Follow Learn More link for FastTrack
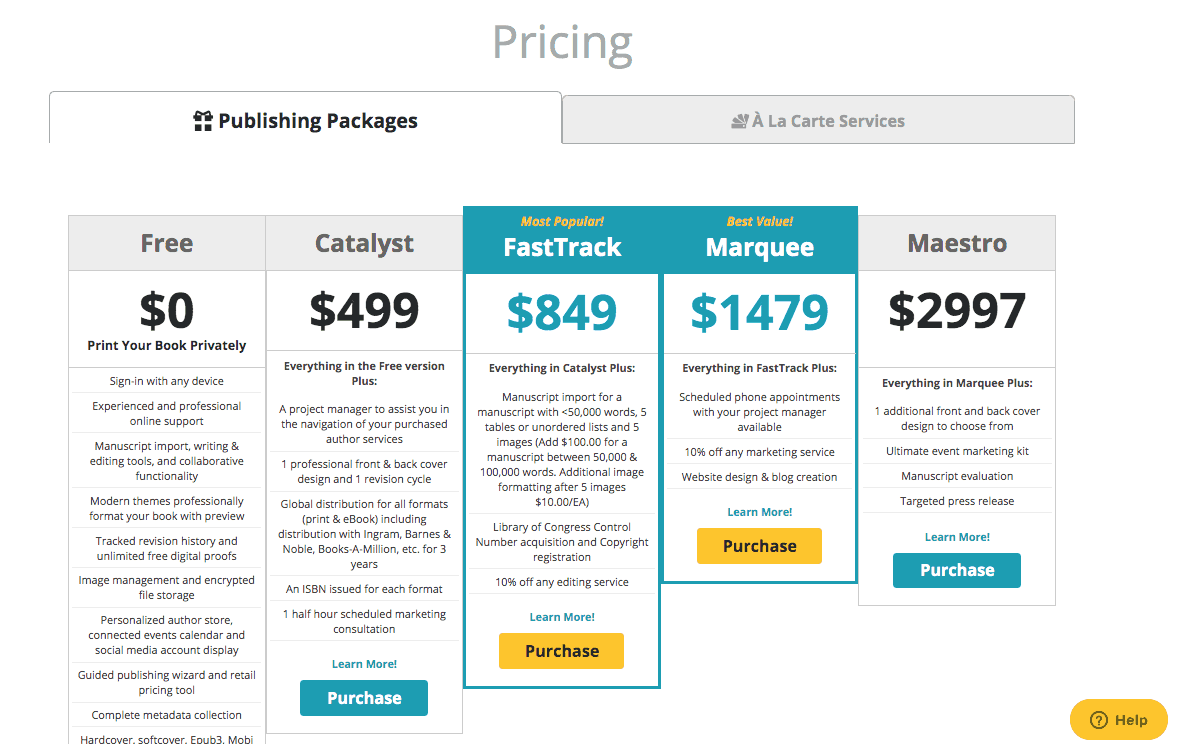This screenshot has width=1181, height=744. 562,617
